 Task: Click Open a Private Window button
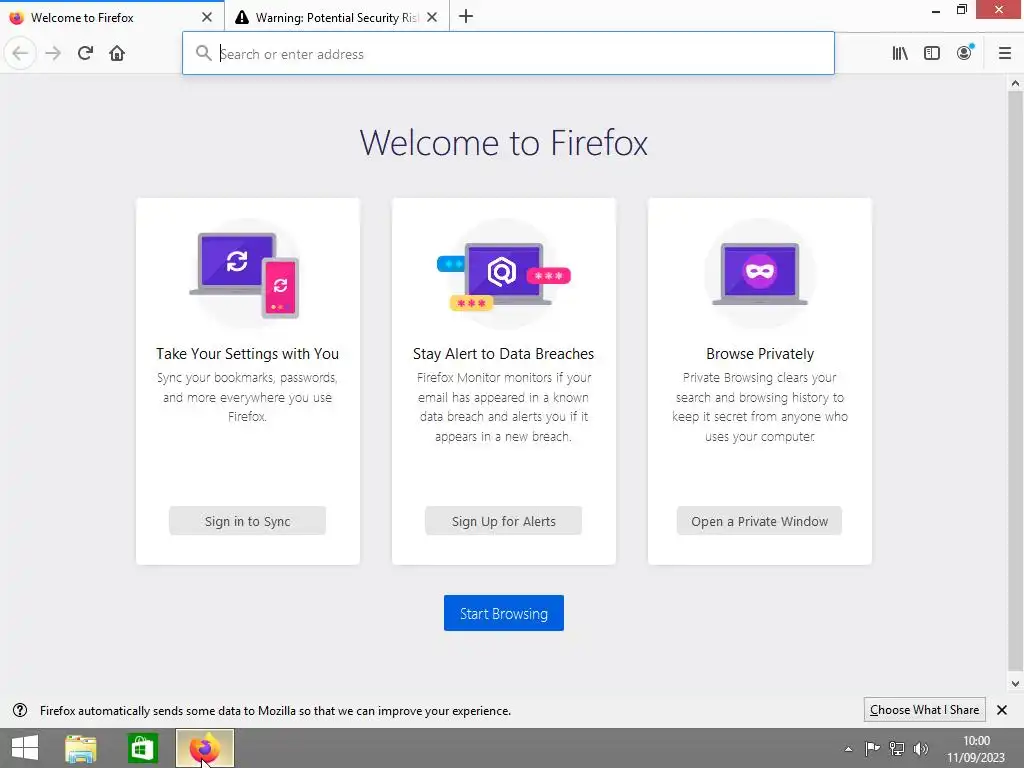[760, 521]
